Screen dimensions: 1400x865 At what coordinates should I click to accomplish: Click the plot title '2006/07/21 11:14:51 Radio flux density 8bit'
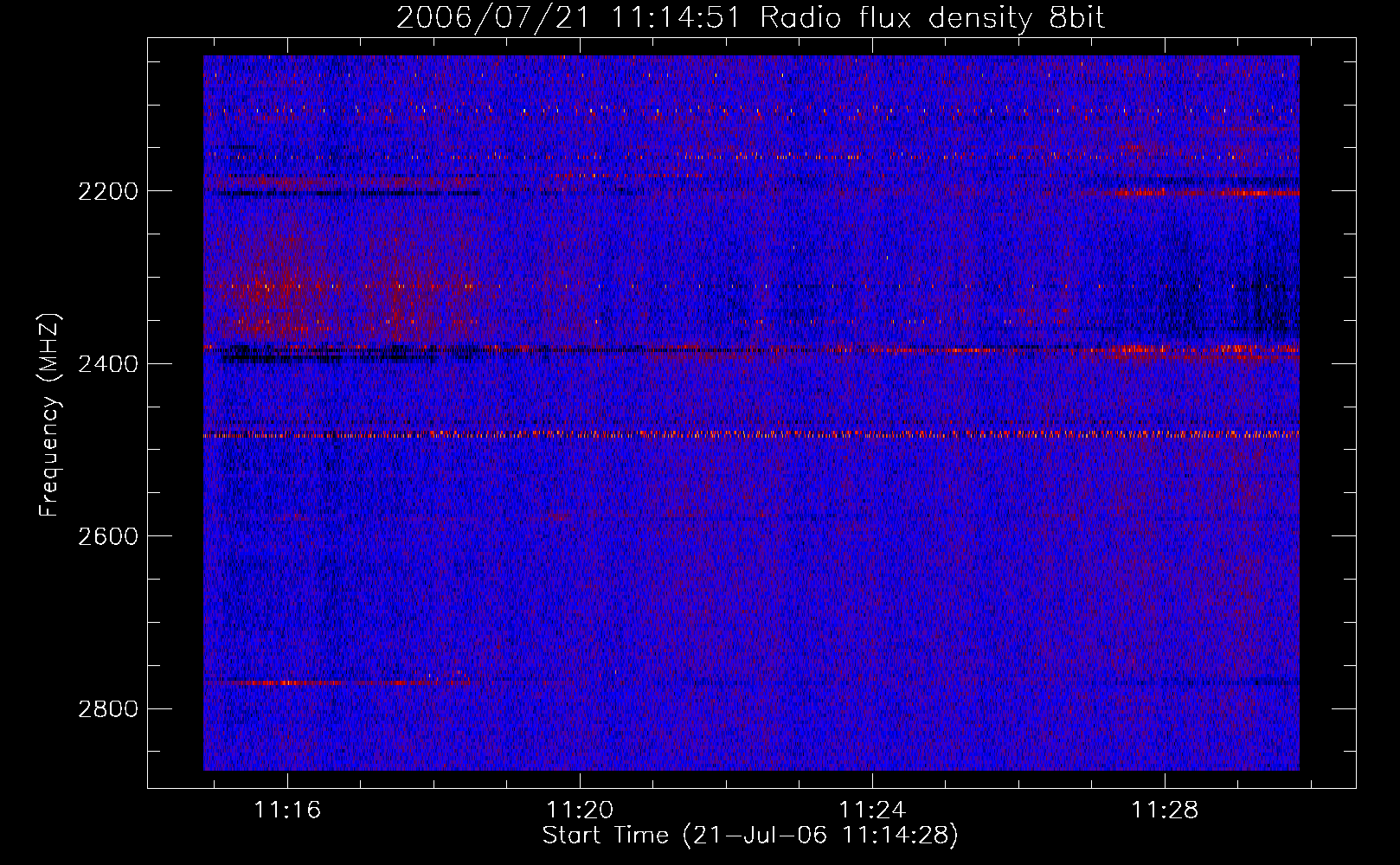coord(750,18)
